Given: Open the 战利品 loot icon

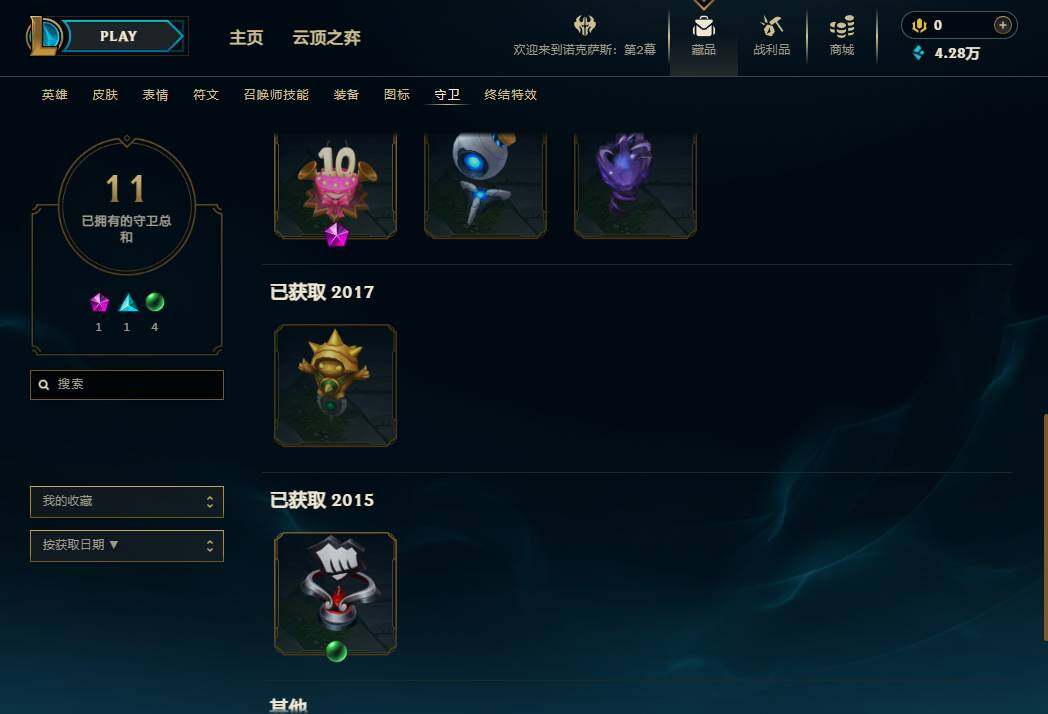Looking at the screenshot, I should tap(771, 27).
